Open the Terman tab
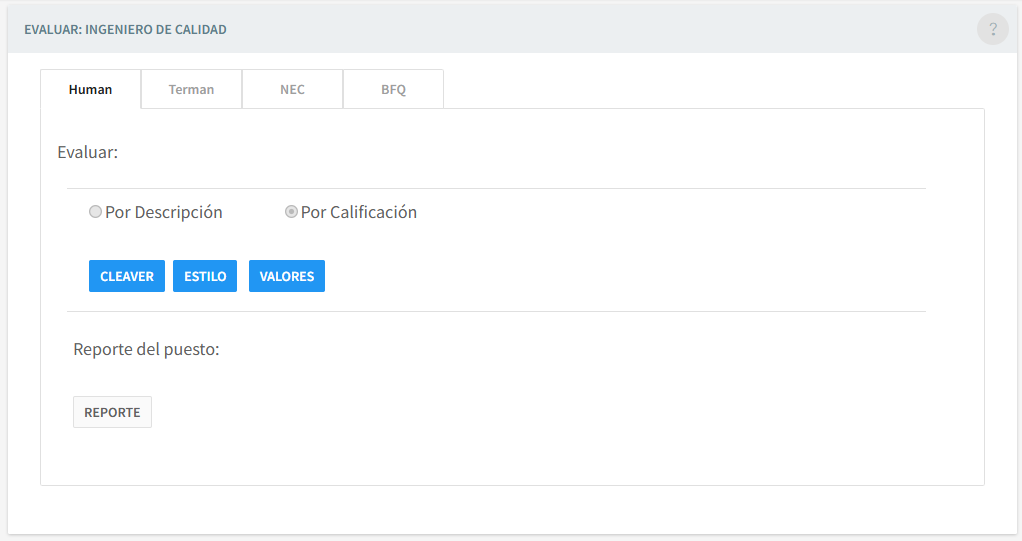The width and height of the screenshot is (1022, 541). point(191,89)
